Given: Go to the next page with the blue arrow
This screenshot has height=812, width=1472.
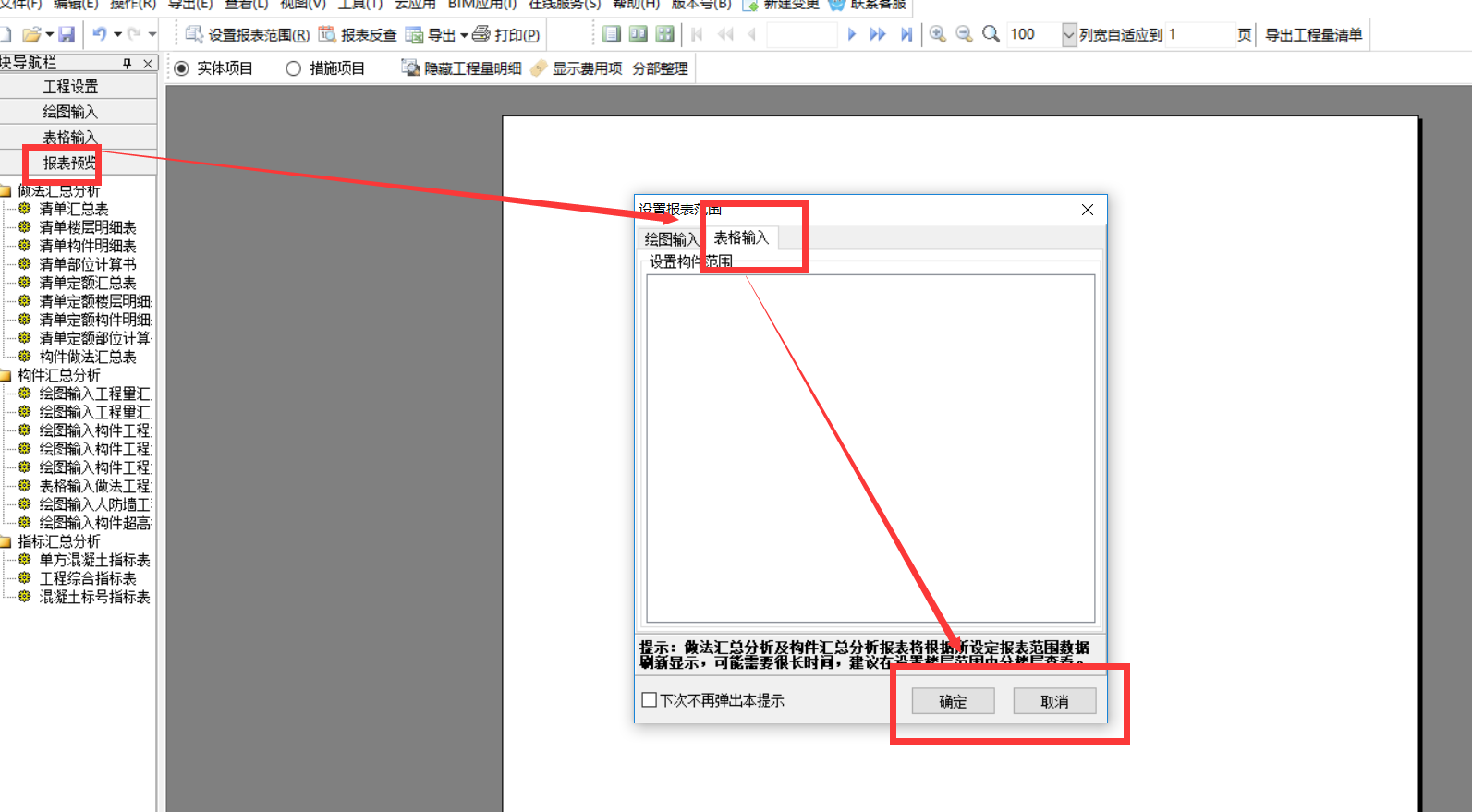Looking at the screenshot, I should coord(851,34).
